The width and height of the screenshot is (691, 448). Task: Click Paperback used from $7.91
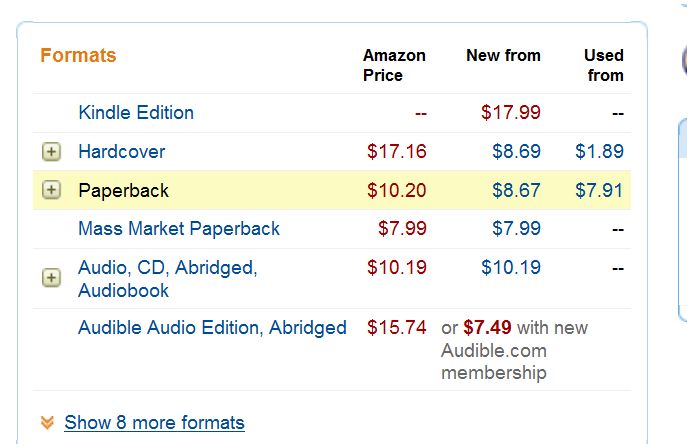tap(599, 191)
